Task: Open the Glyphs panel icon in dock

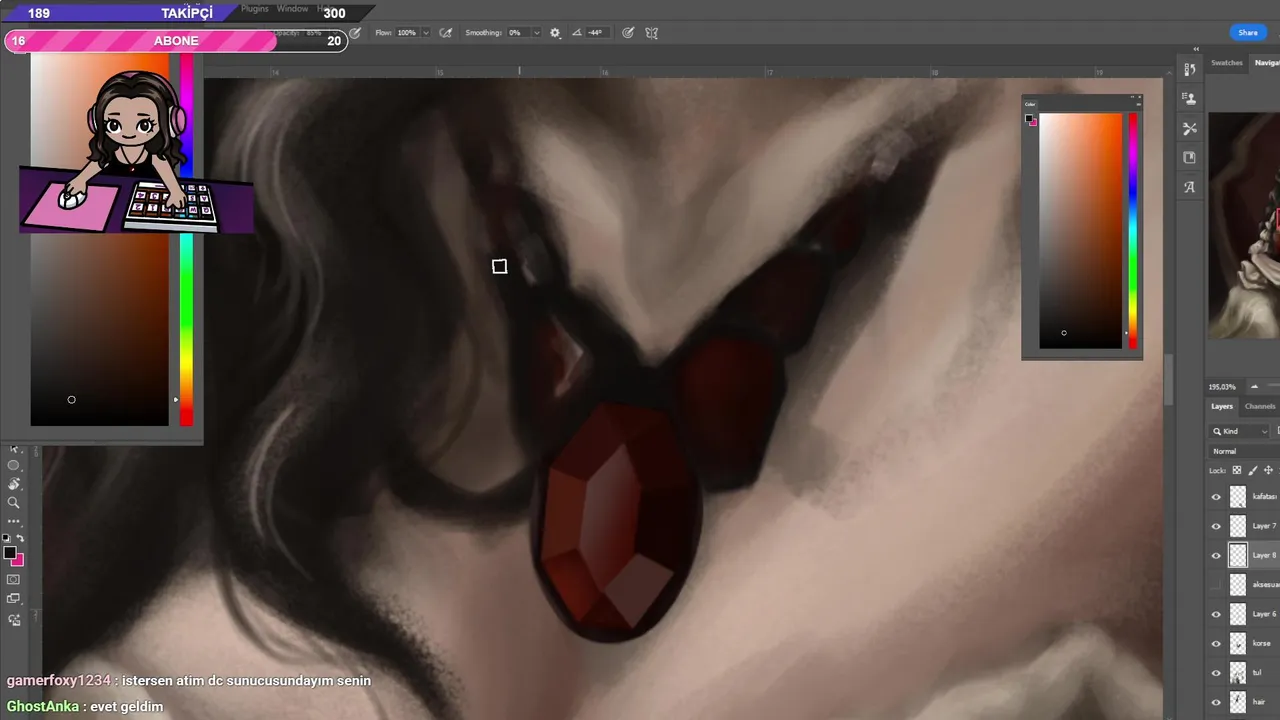Action: [1189, 187]
